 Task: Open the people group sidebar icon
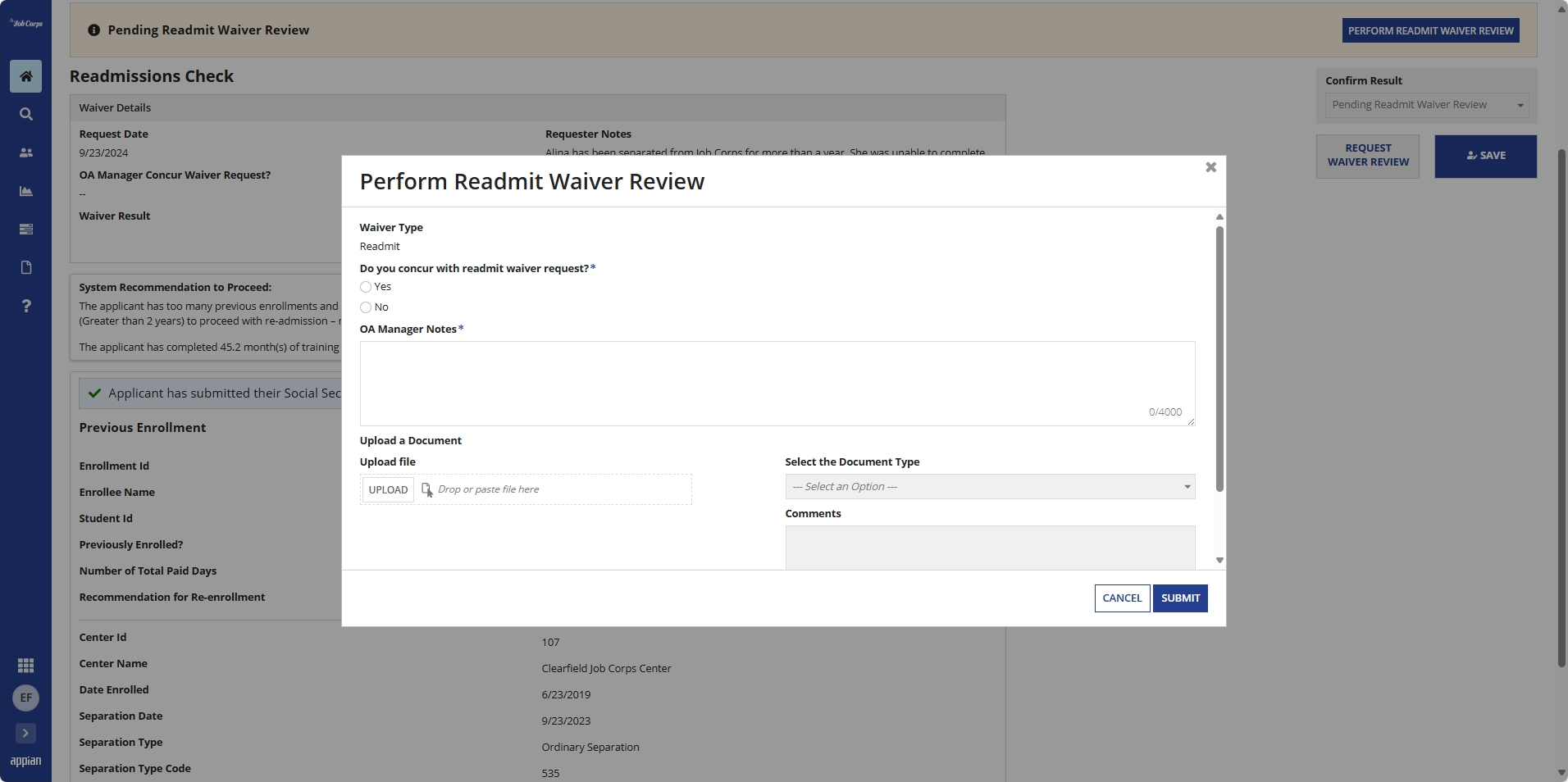click(x=25, y=152)
